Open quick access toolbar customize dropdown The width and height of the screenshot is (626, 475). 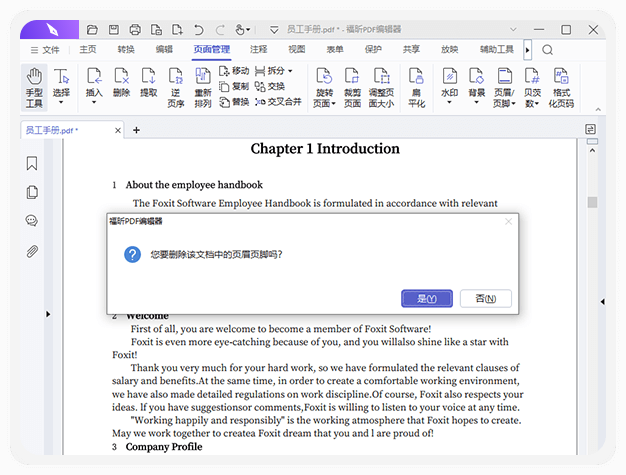(x=274, y=30)
